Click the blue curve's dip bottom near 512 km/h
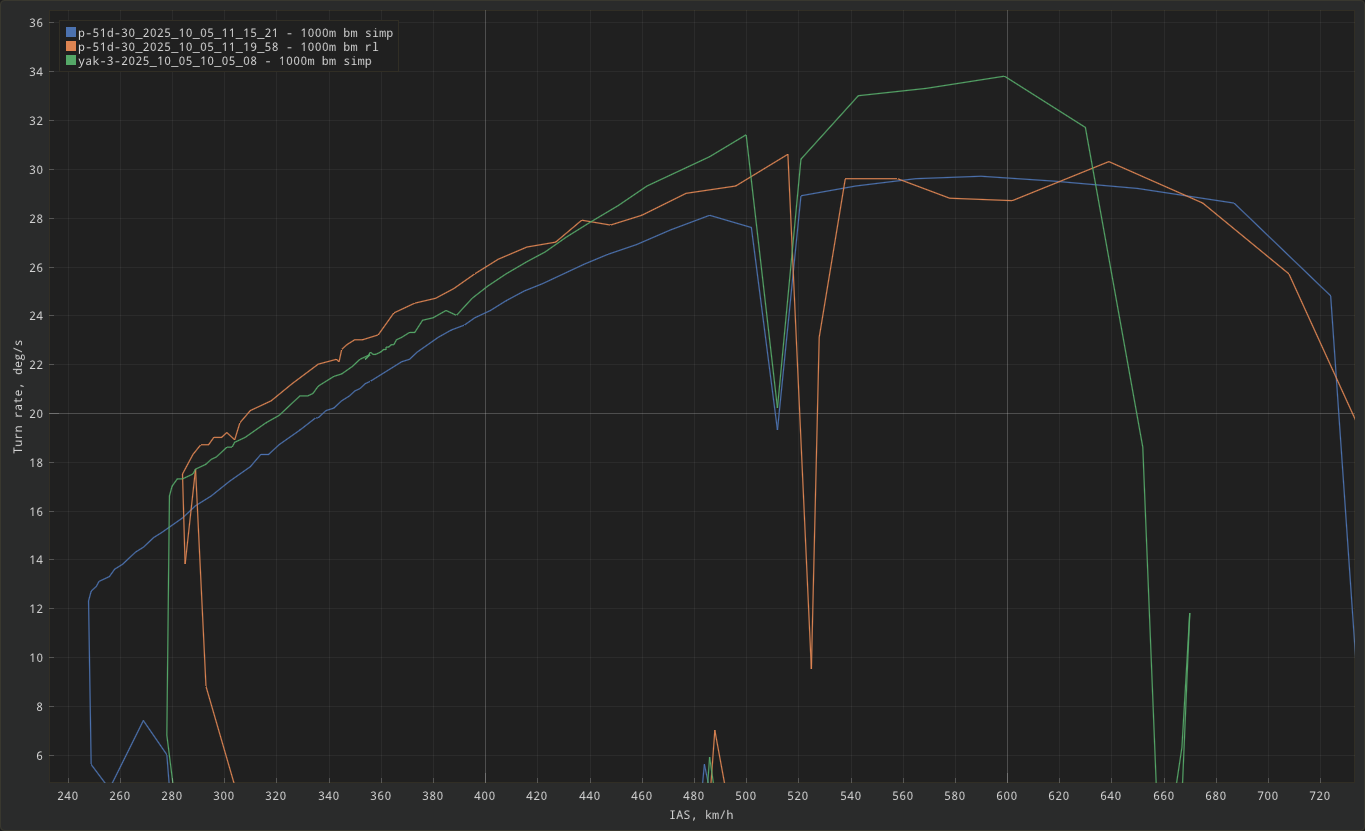1365x831 pixels. coord(777,429)
